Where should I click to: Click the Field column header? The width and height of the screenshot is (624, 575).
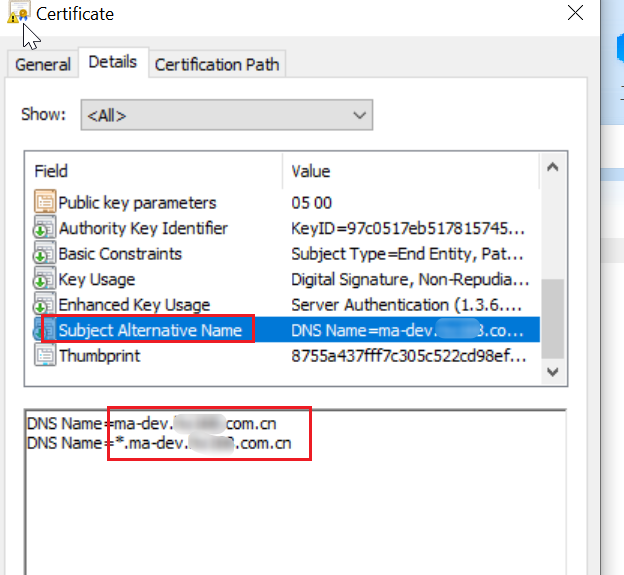[x=154, y=171]
